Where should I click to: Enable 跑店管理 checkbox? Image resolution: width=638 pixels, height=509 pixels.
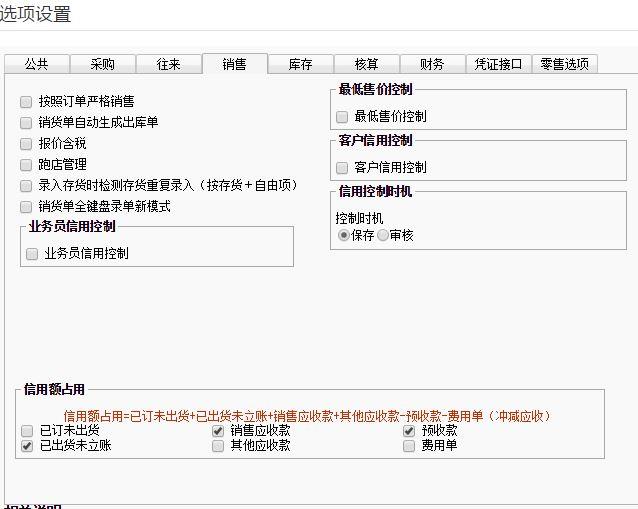[x=26, y=165]
